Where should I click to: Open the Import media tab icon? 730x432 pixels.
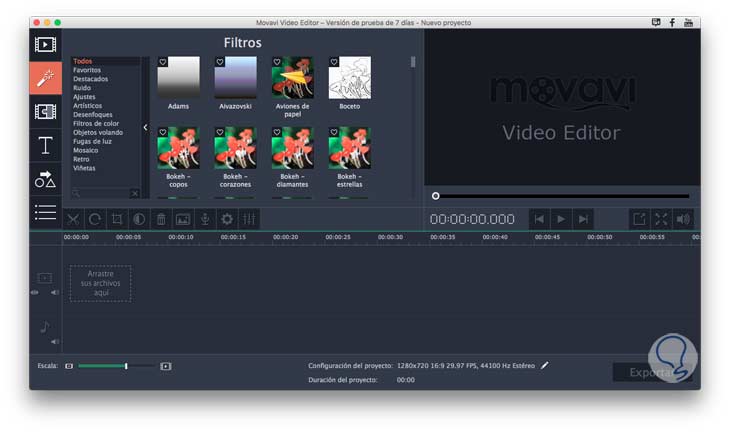(45, 45)
